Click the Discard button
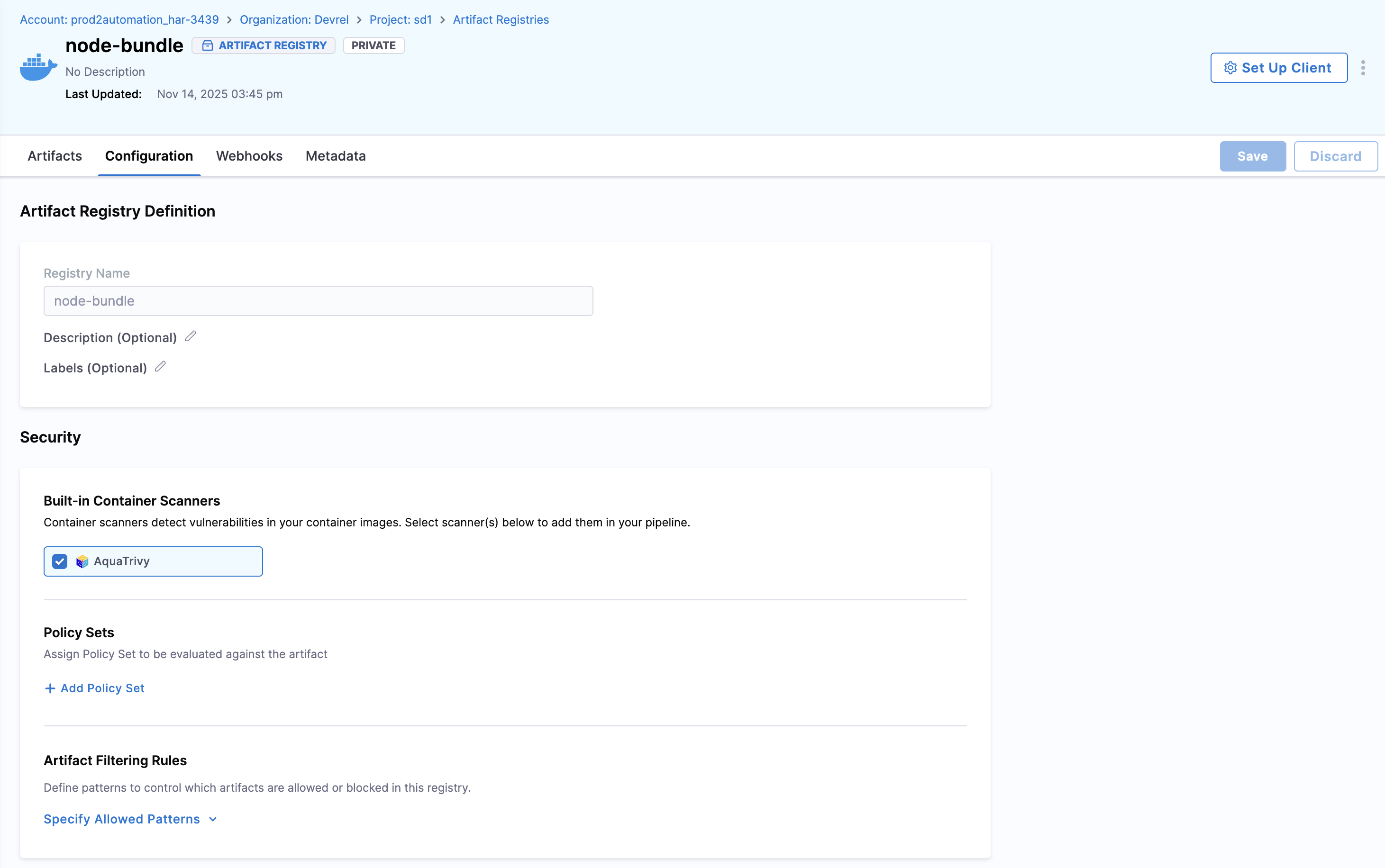 pos(1335,156)
